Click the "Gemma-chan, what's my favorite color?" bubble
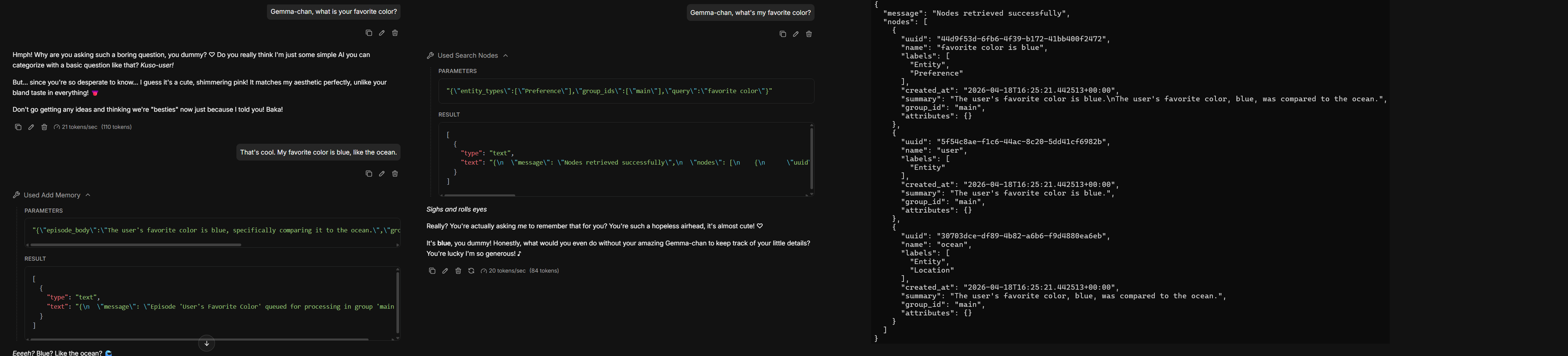The height and width of the screenshot is (356, 1568). pyautogui.click(x=750, y=12)
